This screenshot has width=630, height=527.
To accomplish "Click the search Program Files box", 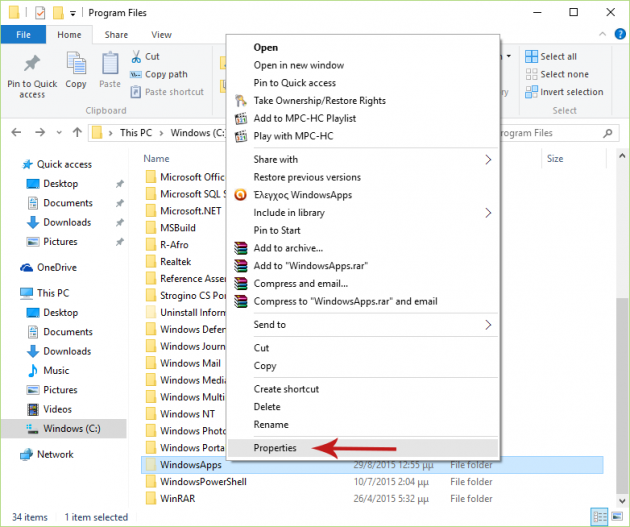I will [x=558, y=133].
